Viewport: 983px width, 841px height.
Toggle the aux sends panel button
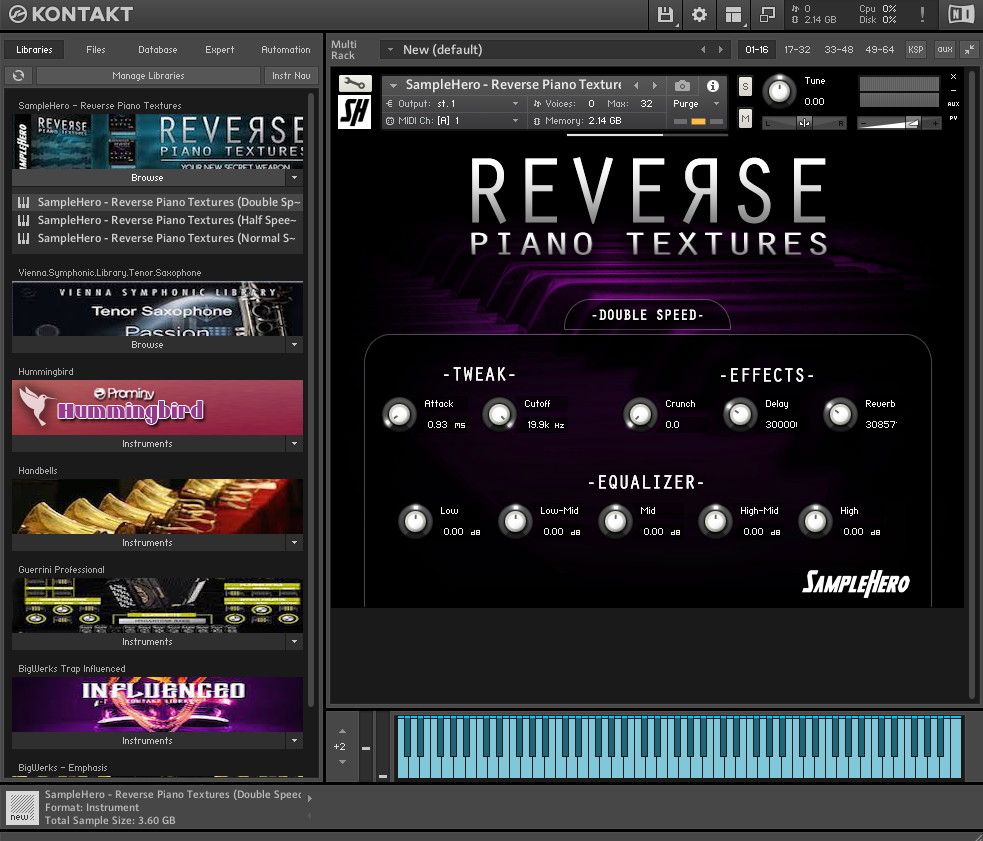pyautogui.click(x=945, y=50)
